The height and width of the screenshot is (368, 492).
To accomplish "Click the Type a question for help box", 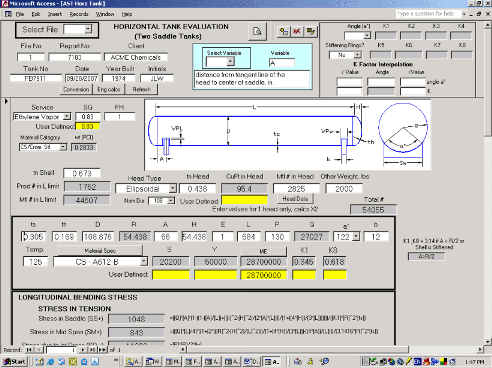I will click(x=429, y=14).
